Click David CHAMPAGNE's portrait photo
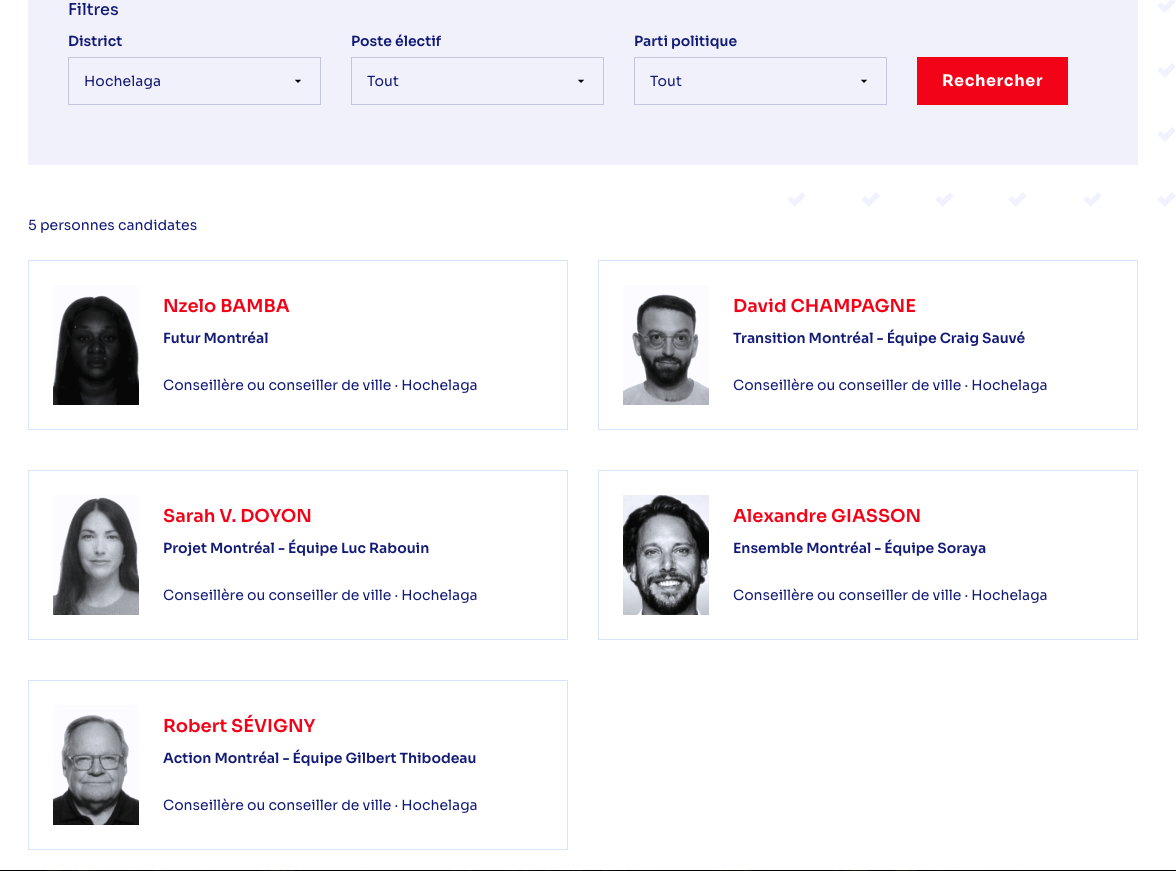Image resolution: width=1176 pixels, height=871 pixels. tap(666, 345)
